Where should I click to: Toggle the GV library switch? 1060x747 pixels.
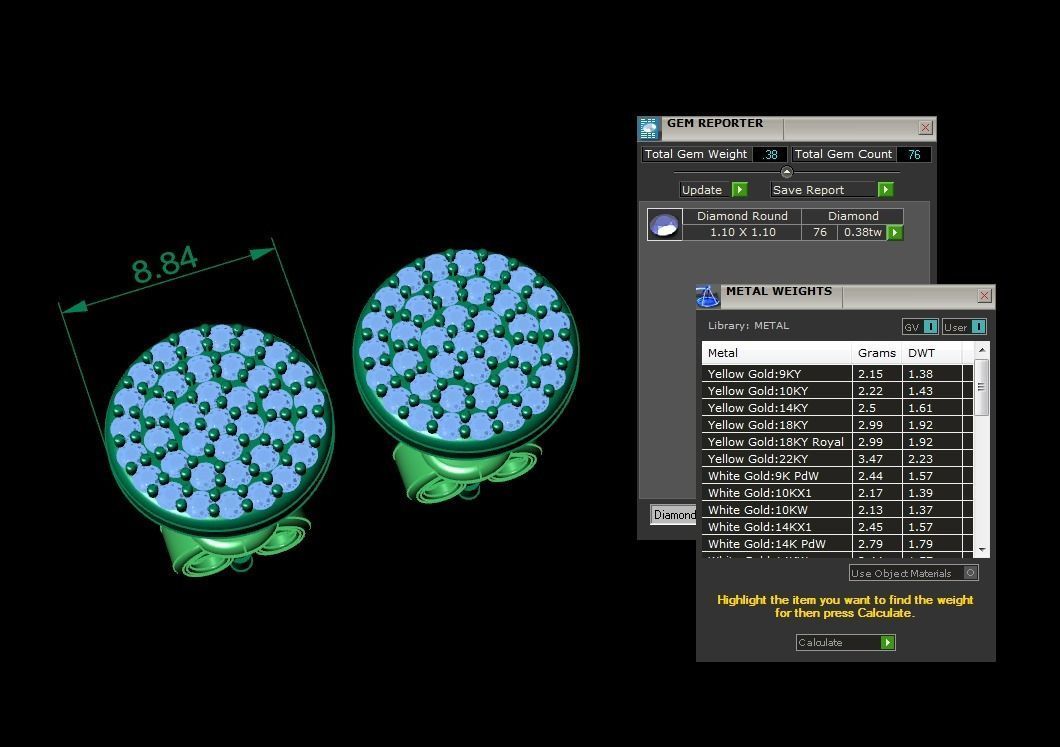pyautogui.click(x=930, y=327)
